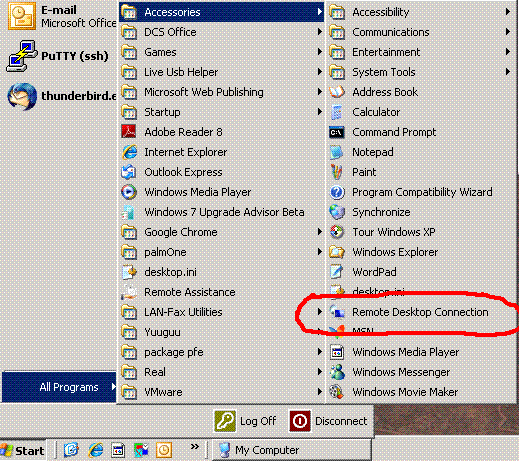Viewport: 519px width, 461px height.
Task: Open Internet Explorer from Programs list
Action: click(x=221, y=152)
